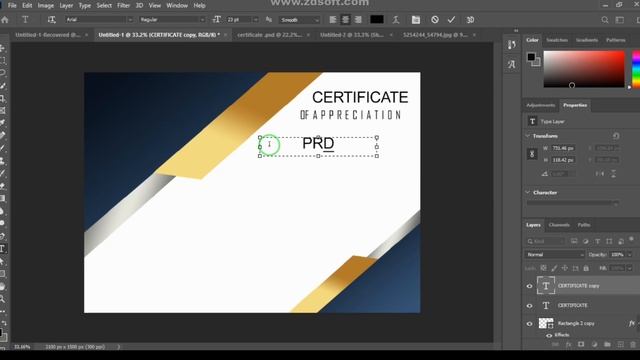Filter layers by adjustment layers
Image resolution: width=640 pixels, height=360 pixels.
[586, 241]
